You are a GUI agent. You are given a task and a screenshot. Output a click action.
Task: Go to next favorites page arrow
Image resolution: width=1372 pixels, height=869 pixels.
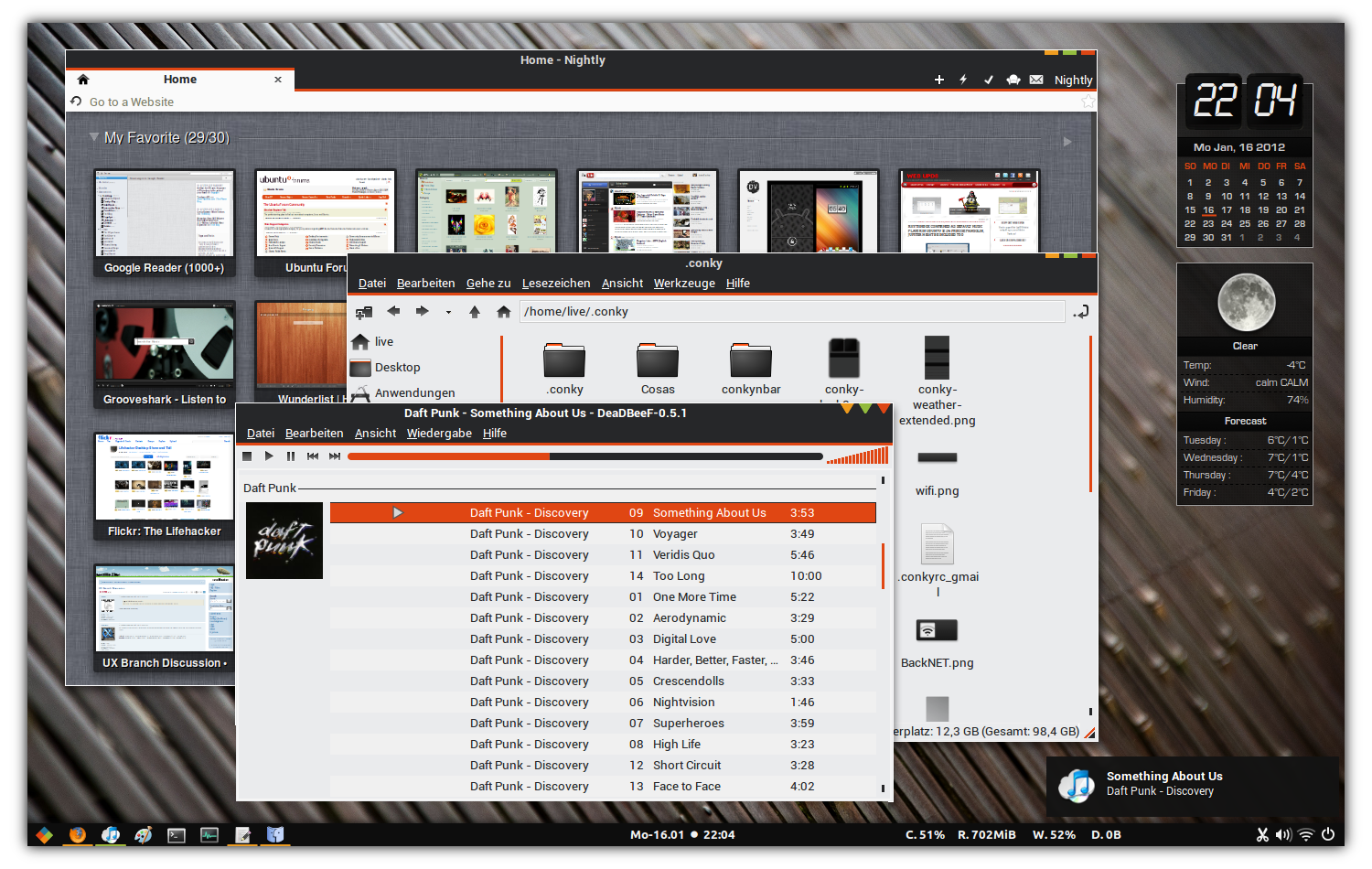pos(1067,142)
